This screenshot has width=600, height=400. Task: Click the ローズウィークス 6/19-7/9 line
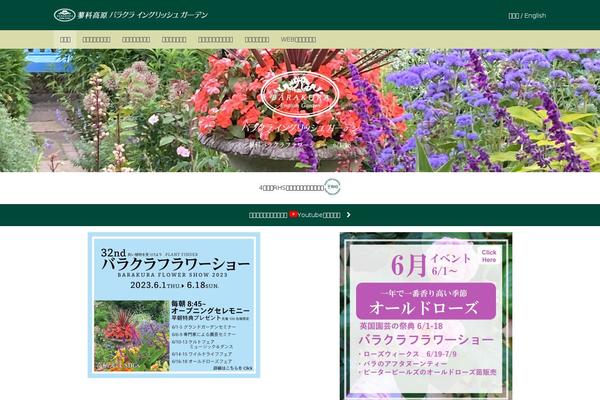[x=409, y=354]
